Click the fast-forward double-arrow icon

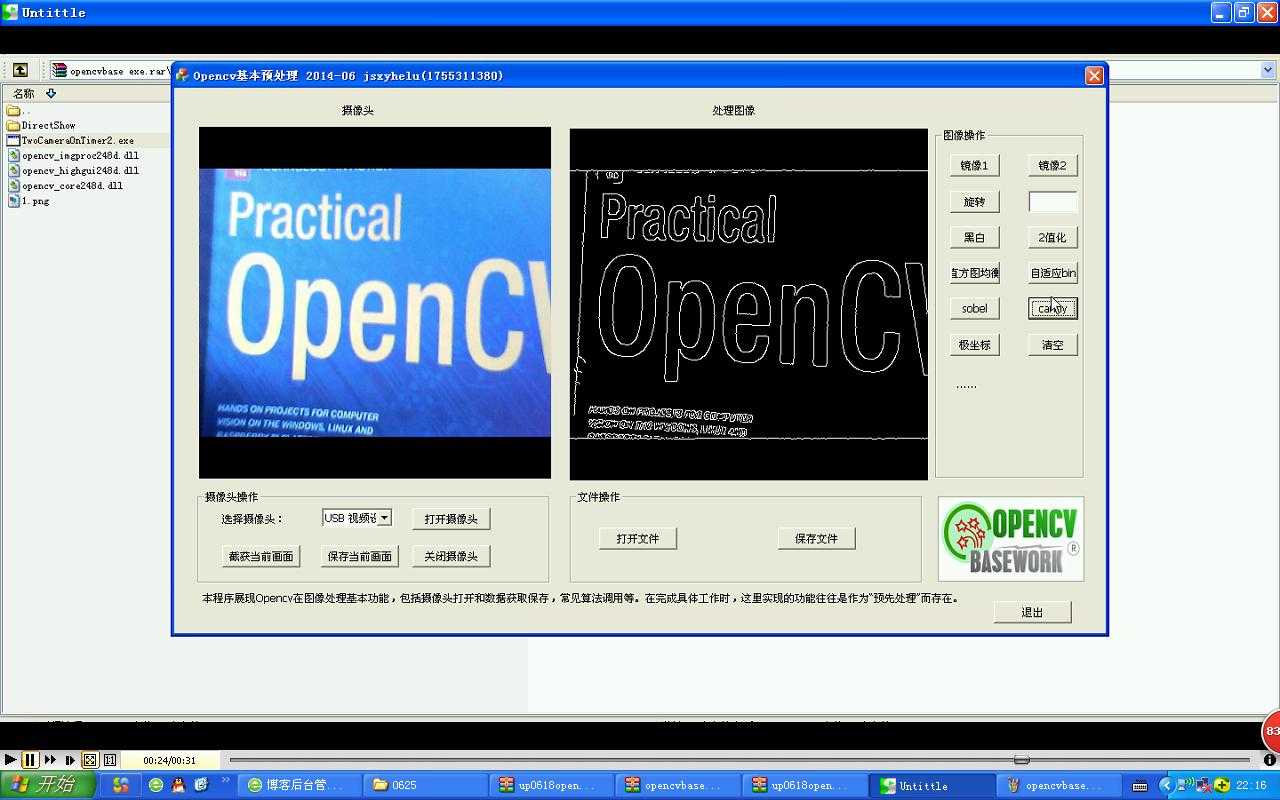coord(50,760)
